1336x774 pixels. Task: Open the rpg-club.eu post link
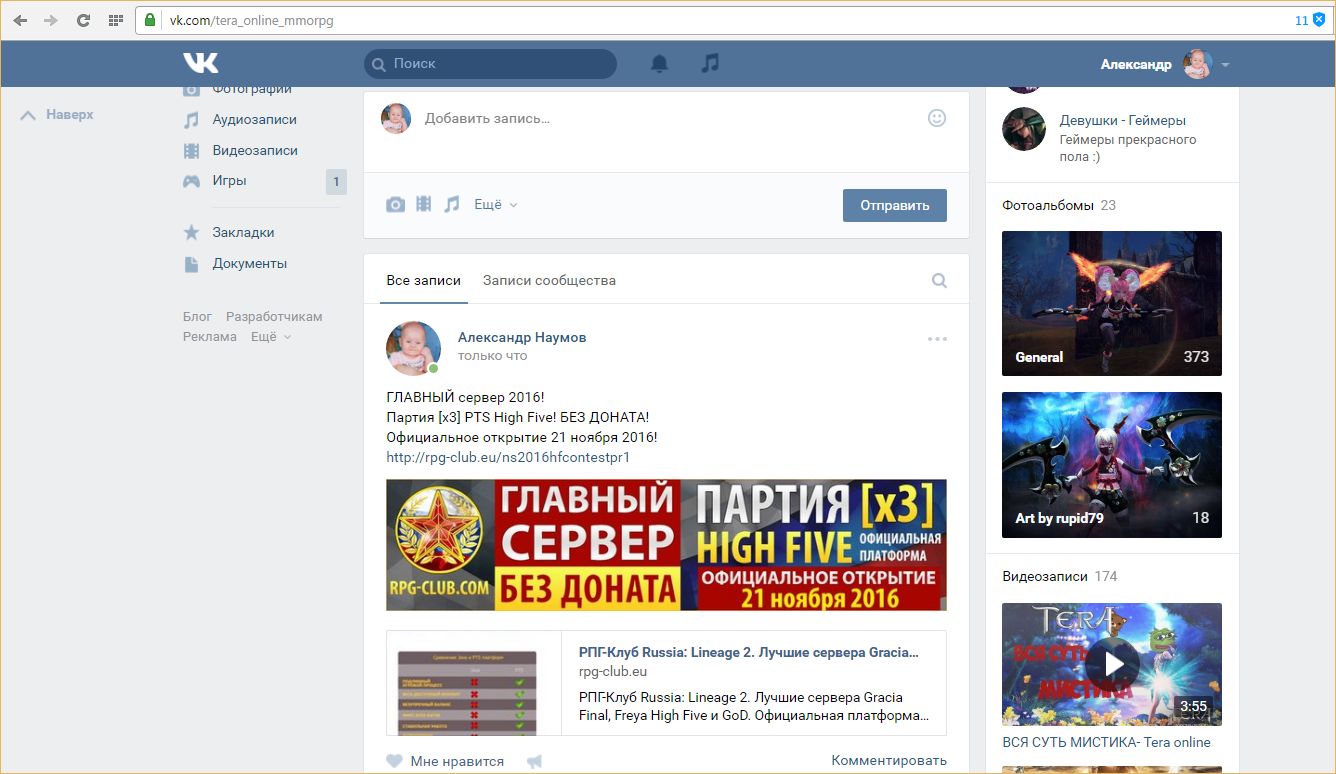pos(508,457)
